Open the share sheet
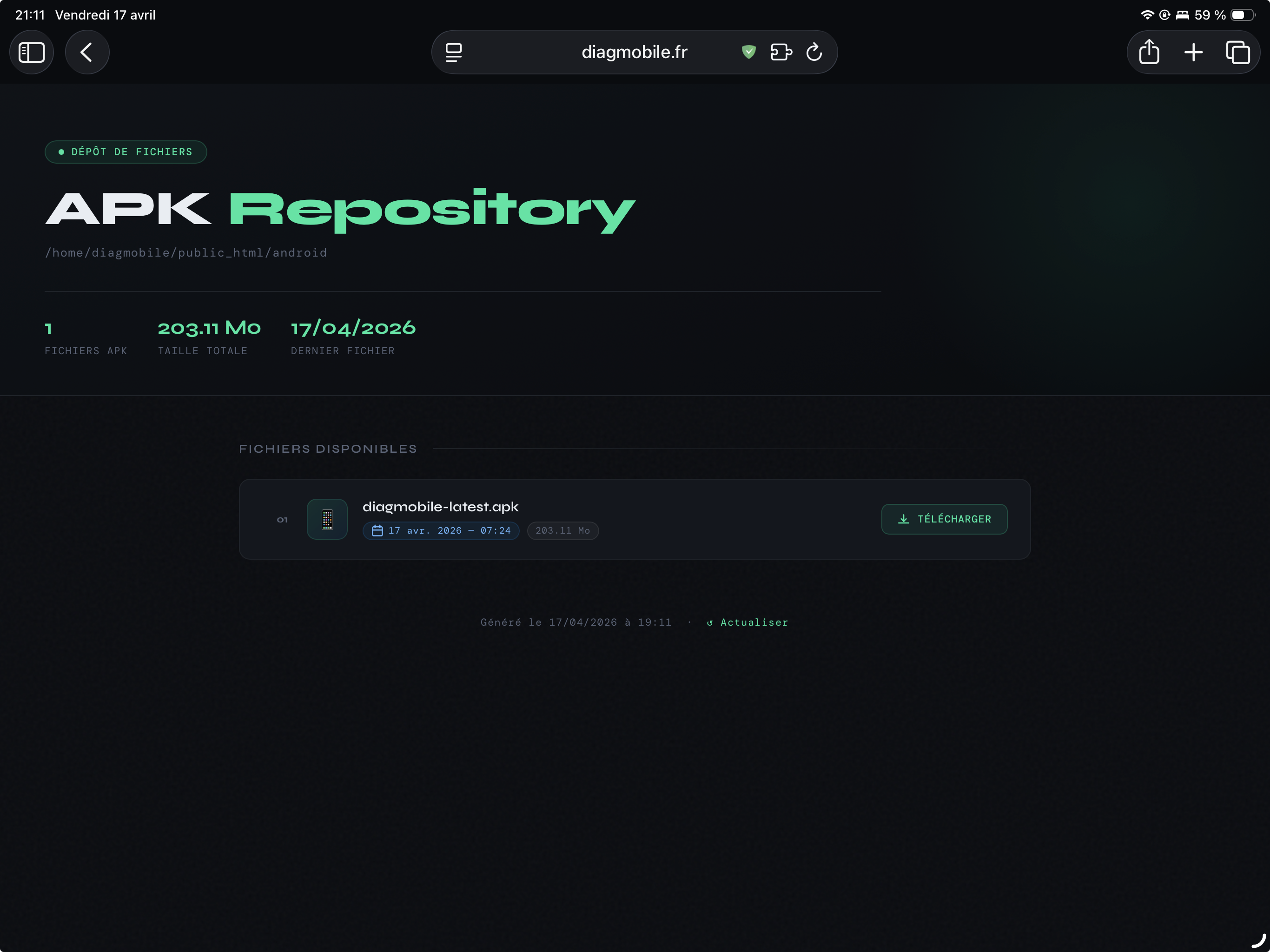This screenshot has width=1270, height=952. (1149, 52)
